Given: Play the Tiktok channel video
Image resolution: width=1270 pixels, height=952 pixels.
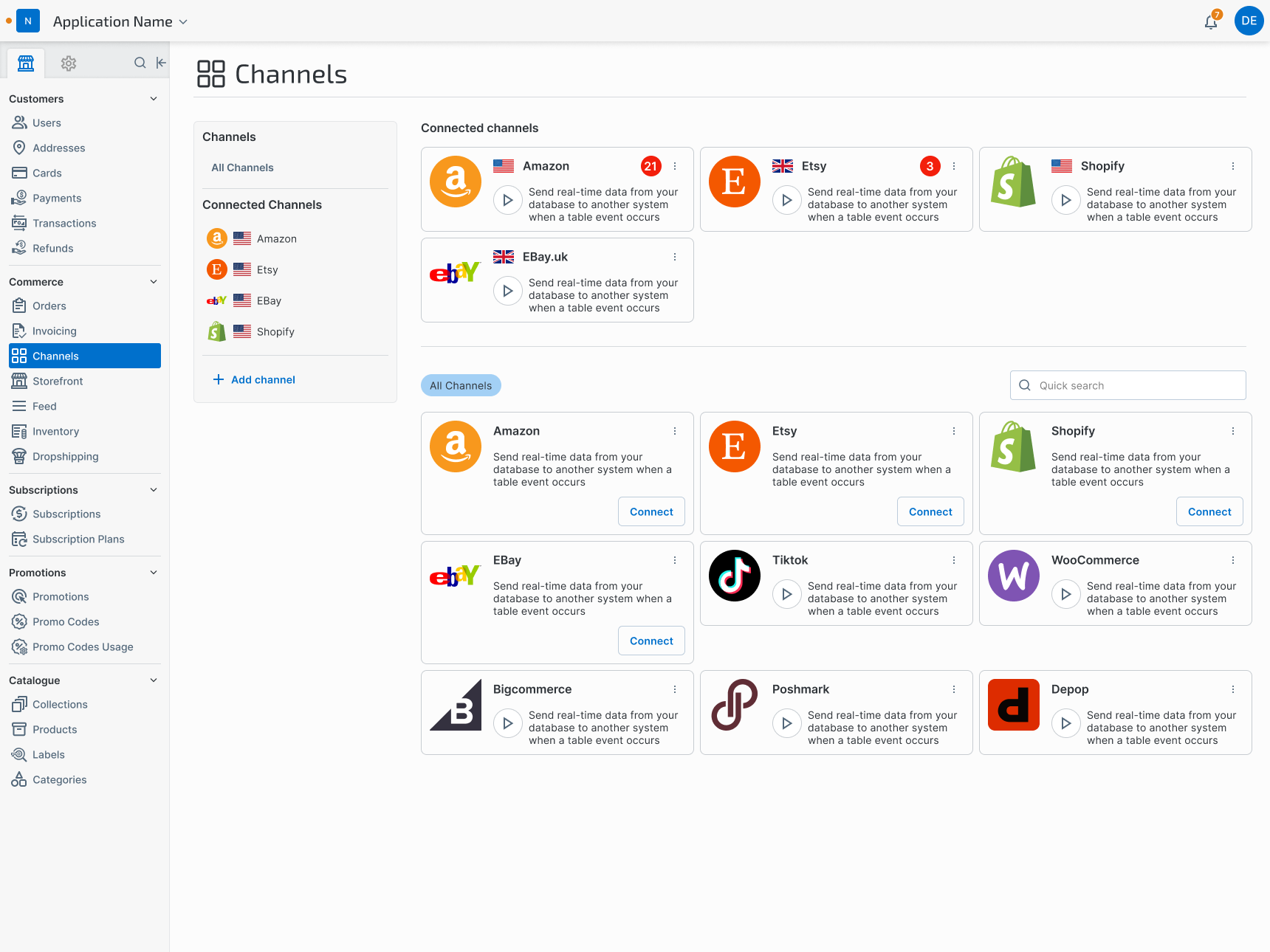Looking at the screenshot, I should 787,594.
